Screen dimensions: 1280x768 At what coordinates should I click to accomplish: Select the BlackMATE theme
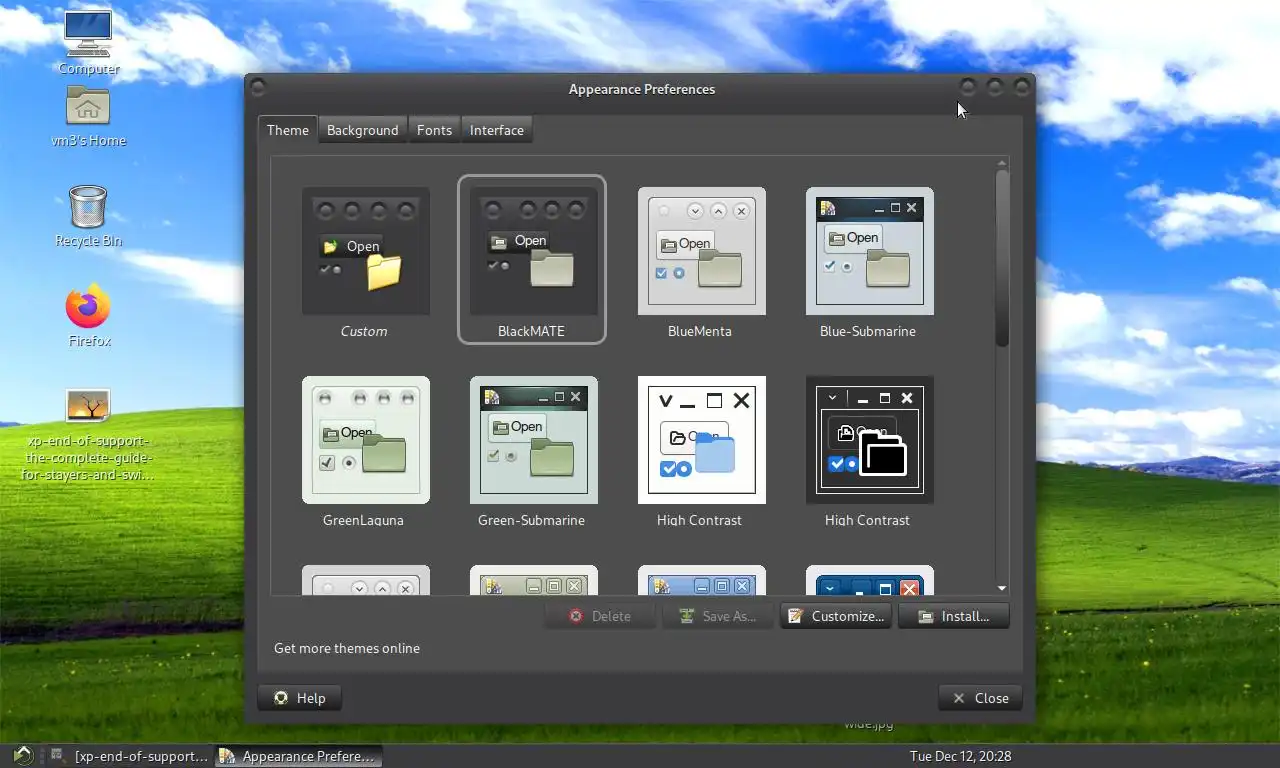[532, 260]
